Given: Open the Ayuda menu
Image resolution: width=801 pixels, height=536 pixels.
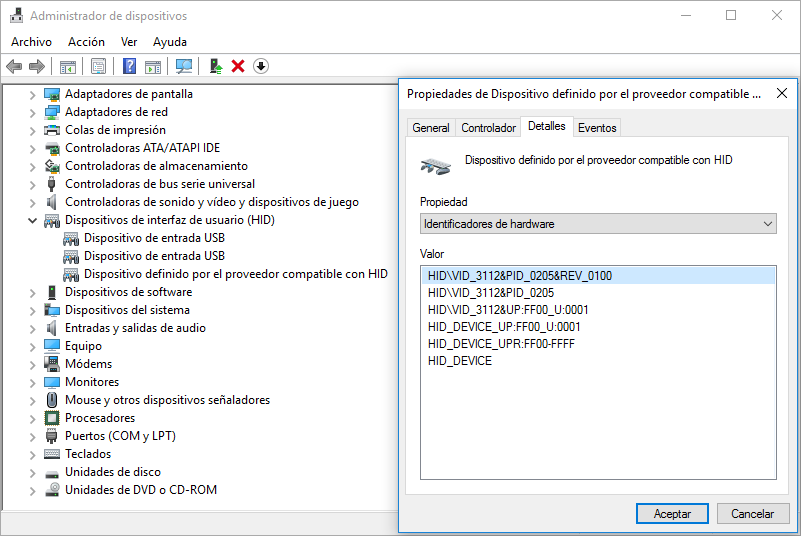Looking at the screenshot, I should pyautogui.click(x=170, y=42).
